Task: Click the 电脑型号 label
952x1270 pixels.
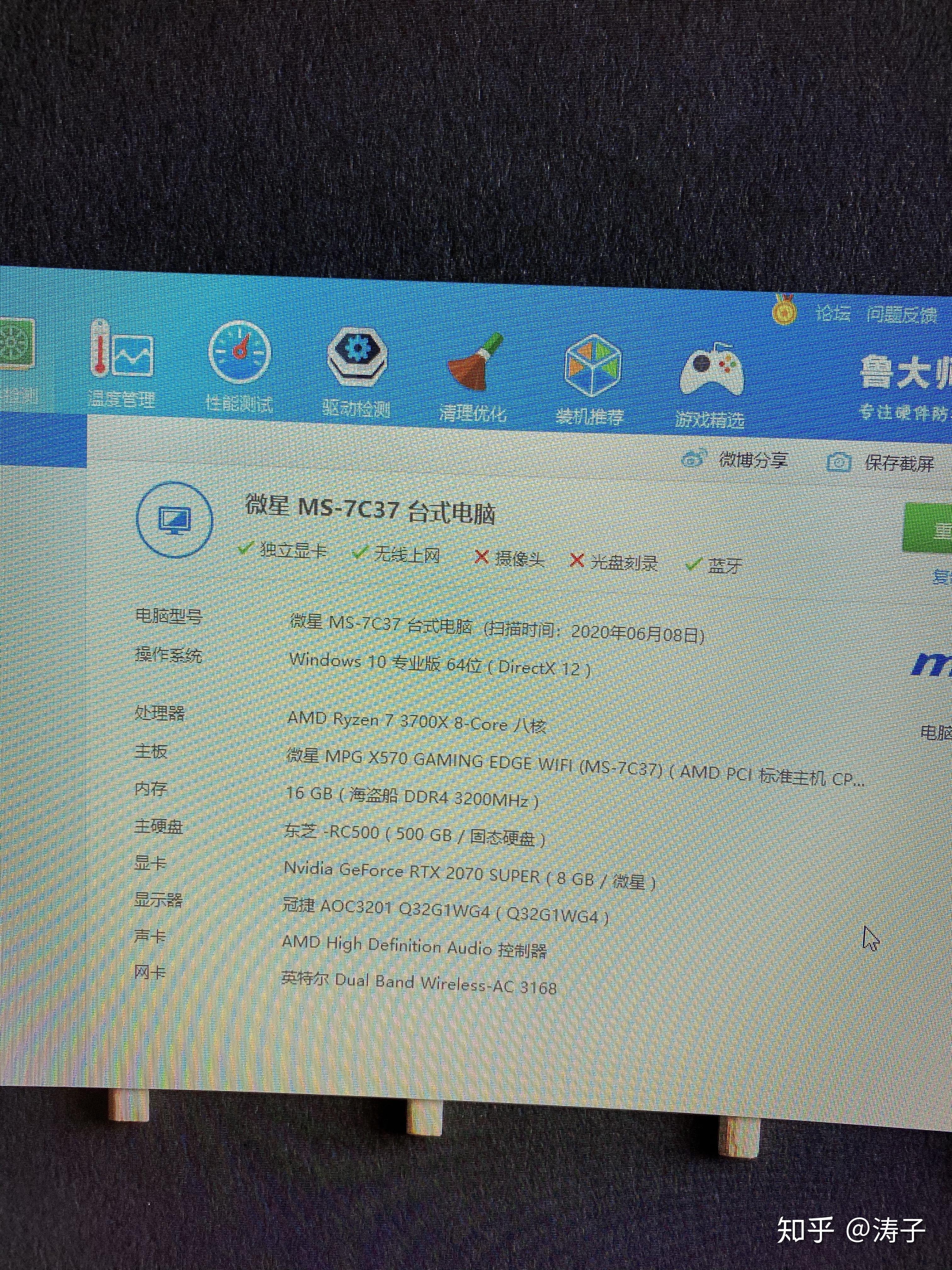Action: pyautogui.click(x=169, y=617)
